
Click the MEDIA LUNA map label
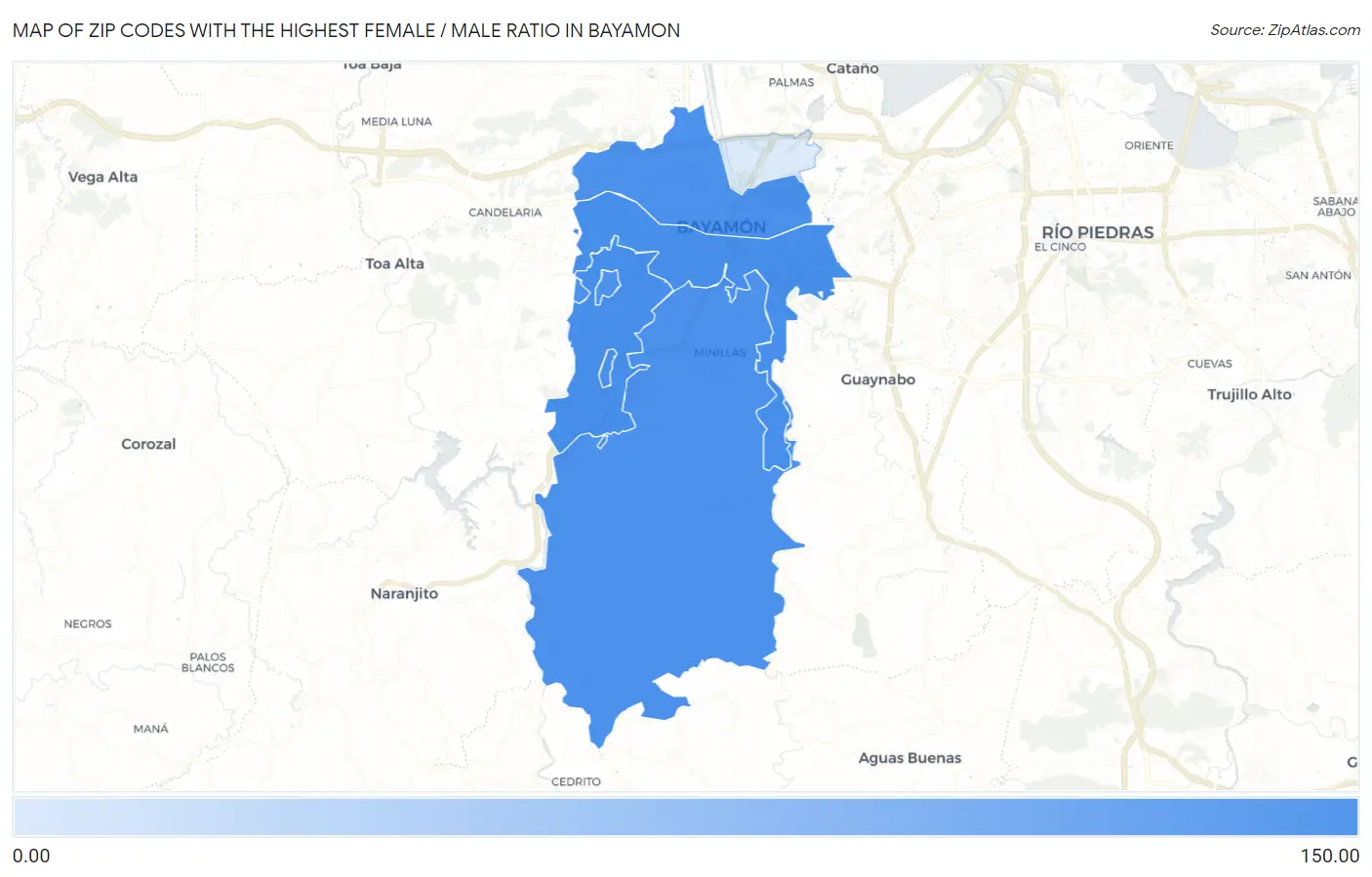396,121
